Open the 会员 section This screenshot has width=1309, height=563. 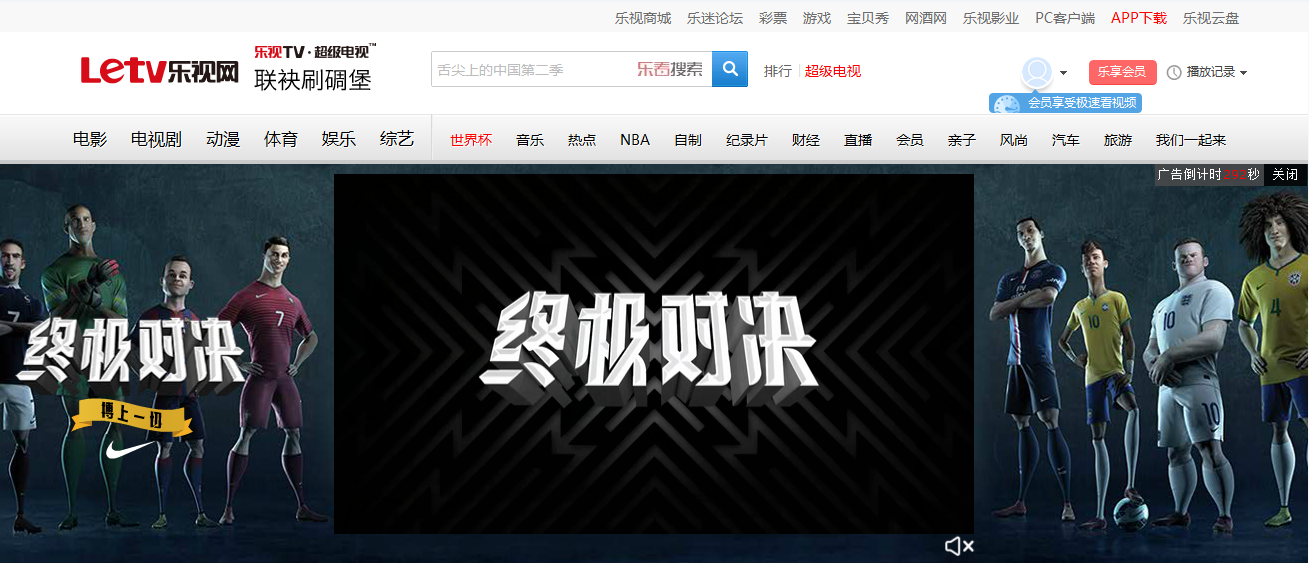click(910, 140)
